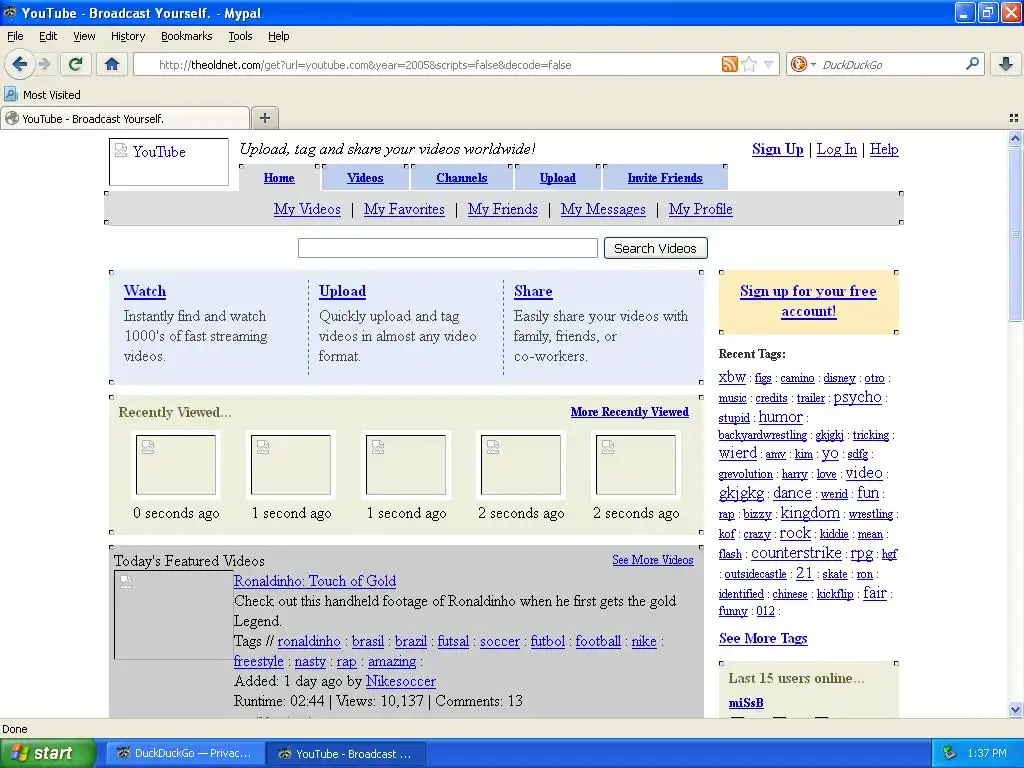Screen dimensions: 1024x768
Task: Open the Share heading link
Action: click(533, 291)
